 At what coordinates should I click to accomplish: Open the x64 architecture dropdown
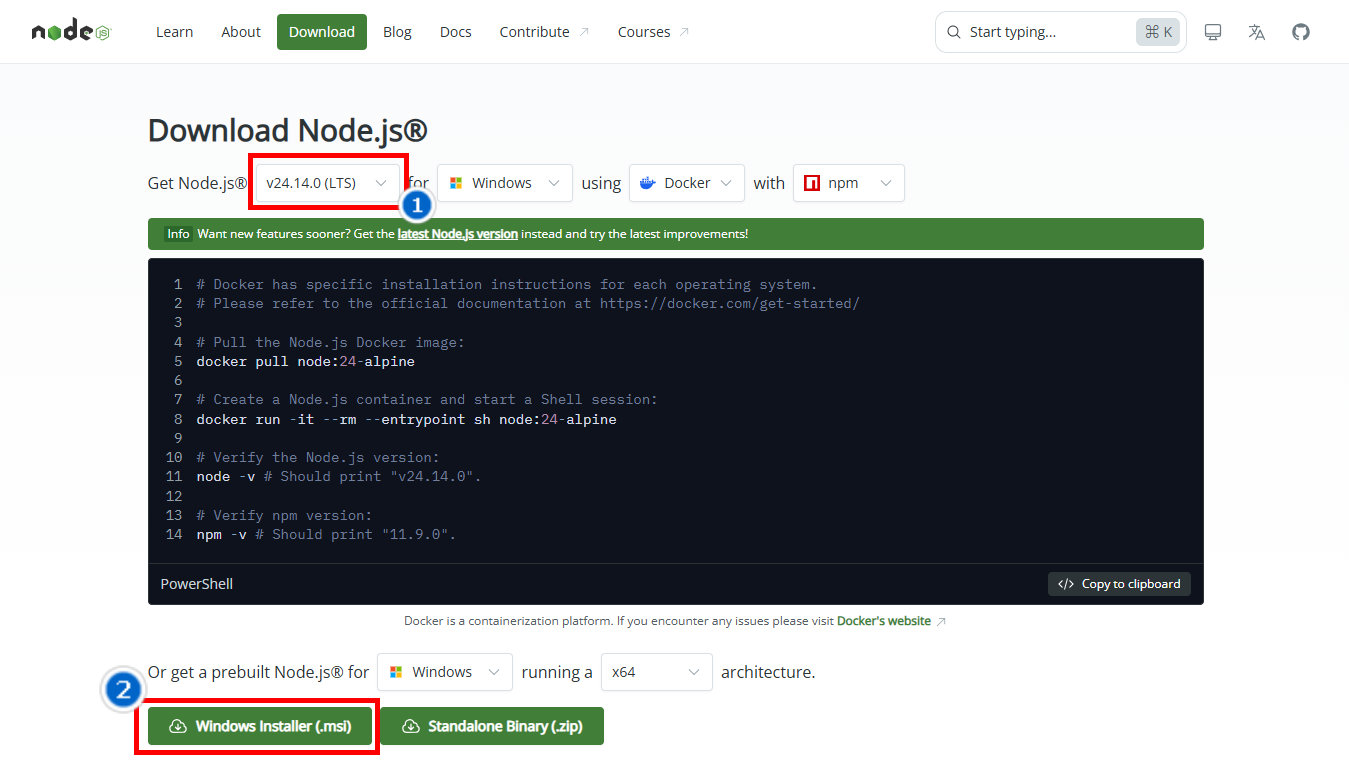657,672
